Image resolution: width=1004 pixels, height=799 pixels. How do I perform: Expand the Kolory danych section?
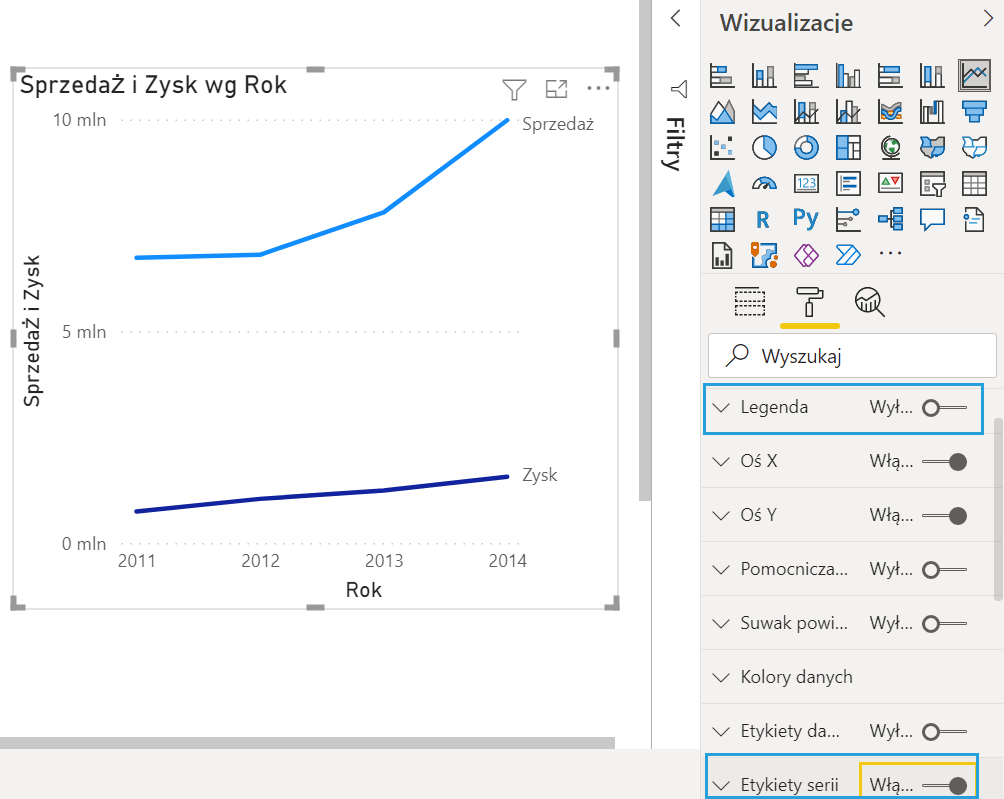point(721,677)
